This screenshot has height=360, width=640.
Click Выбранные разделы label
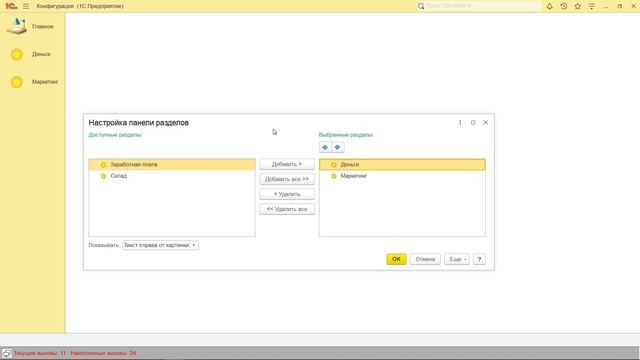pos(346,135)
